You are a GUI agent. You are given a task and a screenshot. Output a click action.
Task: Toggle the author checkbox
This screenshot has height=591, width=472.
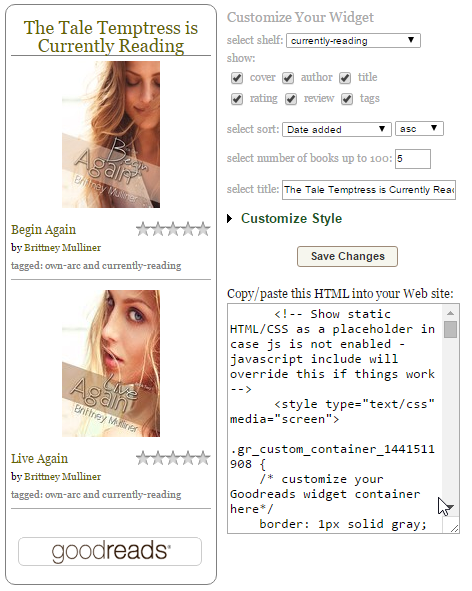click(288, 78)
